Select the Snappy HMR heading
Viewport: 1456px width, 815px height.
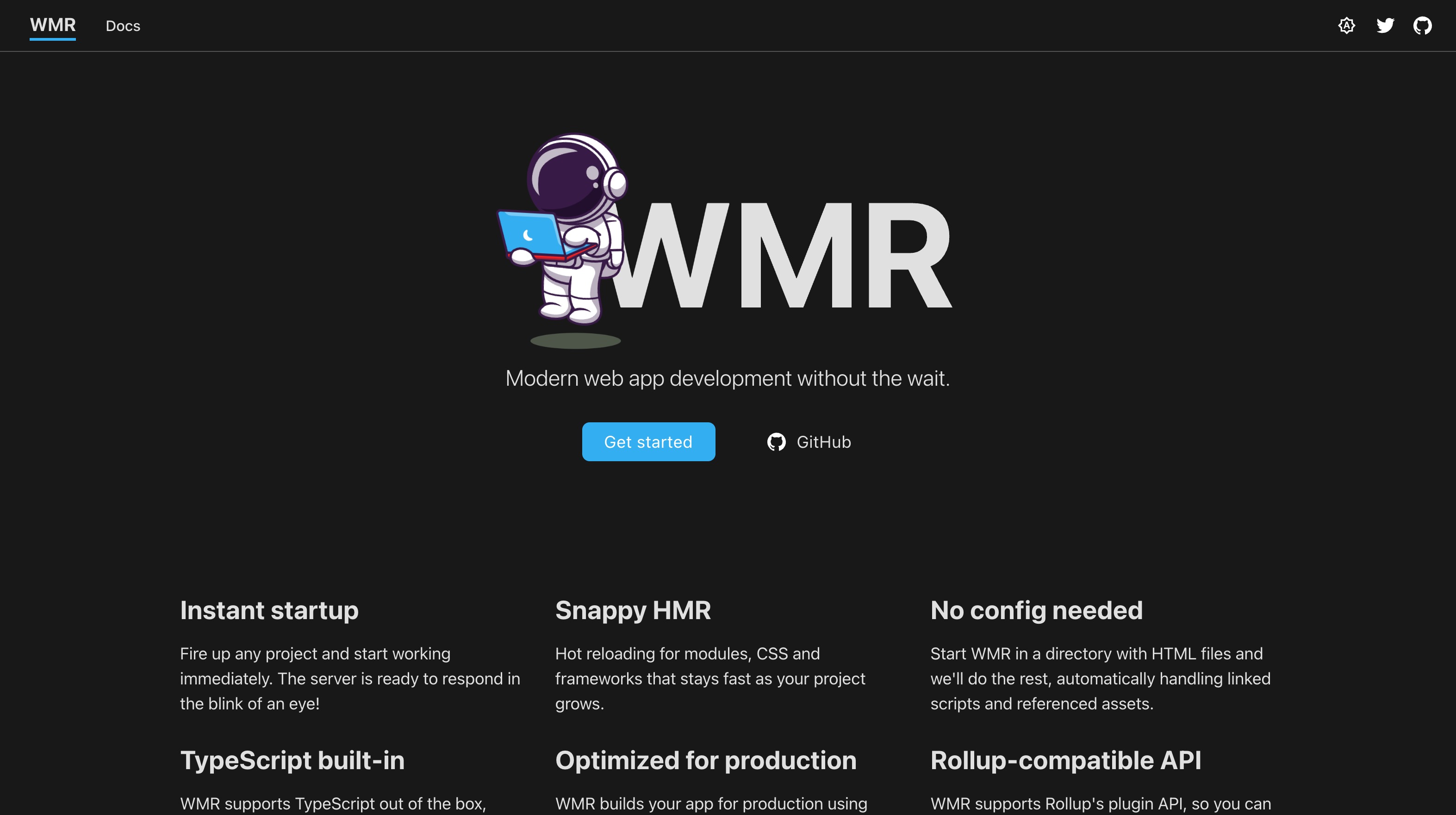pyautogui.click(x=633, y=610)
